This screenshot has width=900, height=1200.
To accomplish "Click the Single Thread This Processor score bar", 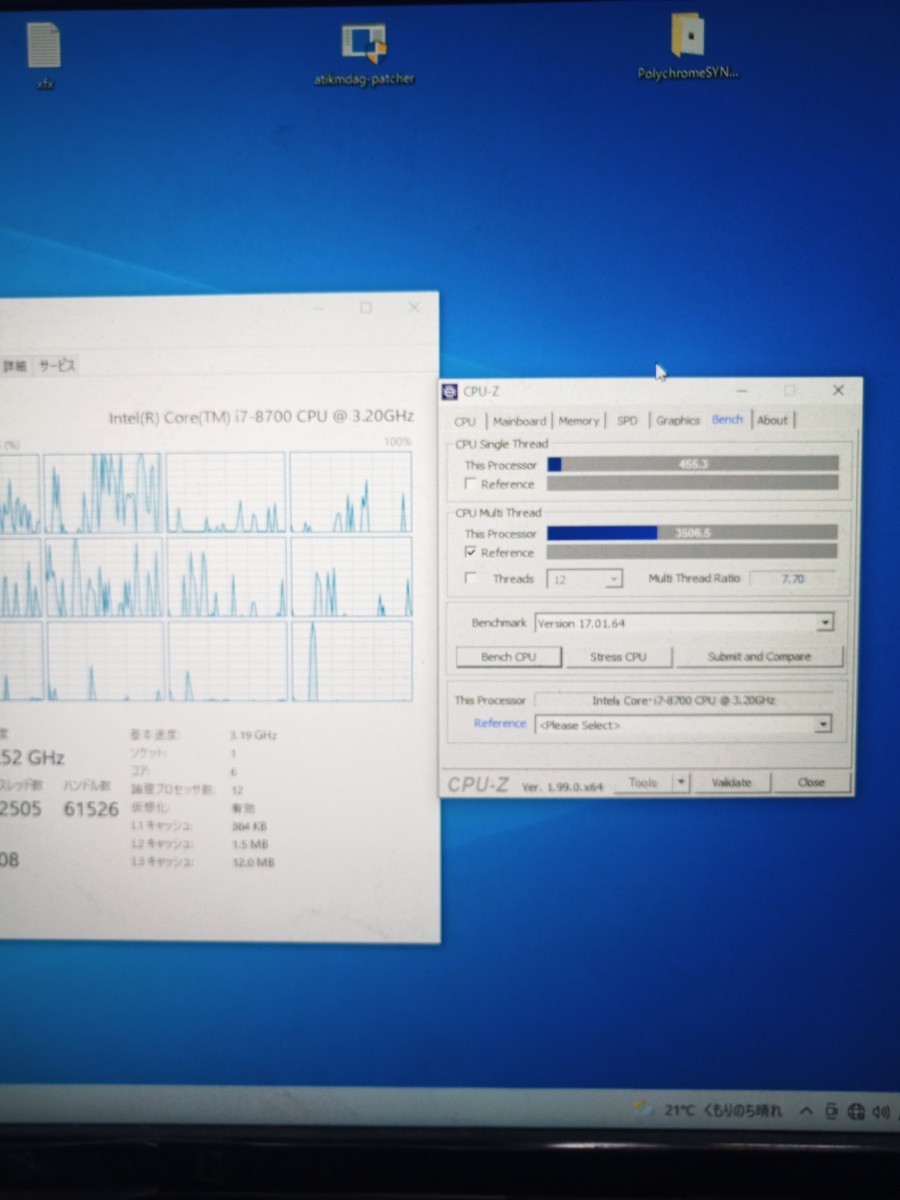I will click(692, 464).
